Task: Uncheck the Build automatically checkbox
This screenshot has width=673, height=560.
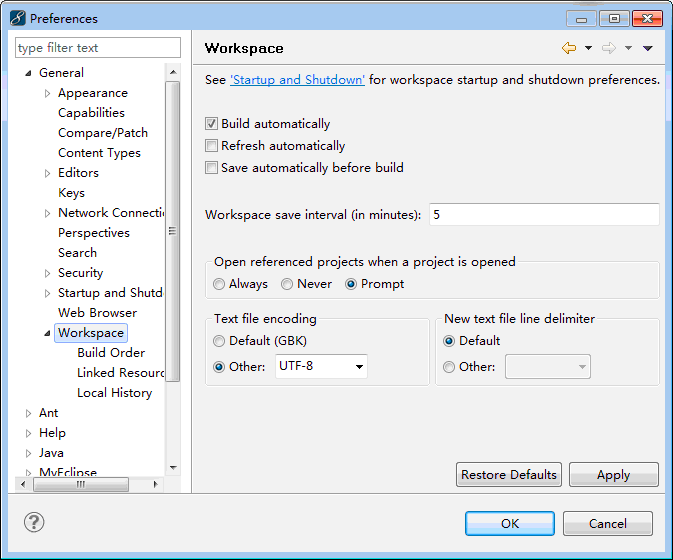Action: pyautogui.click(x=211, y=124)
